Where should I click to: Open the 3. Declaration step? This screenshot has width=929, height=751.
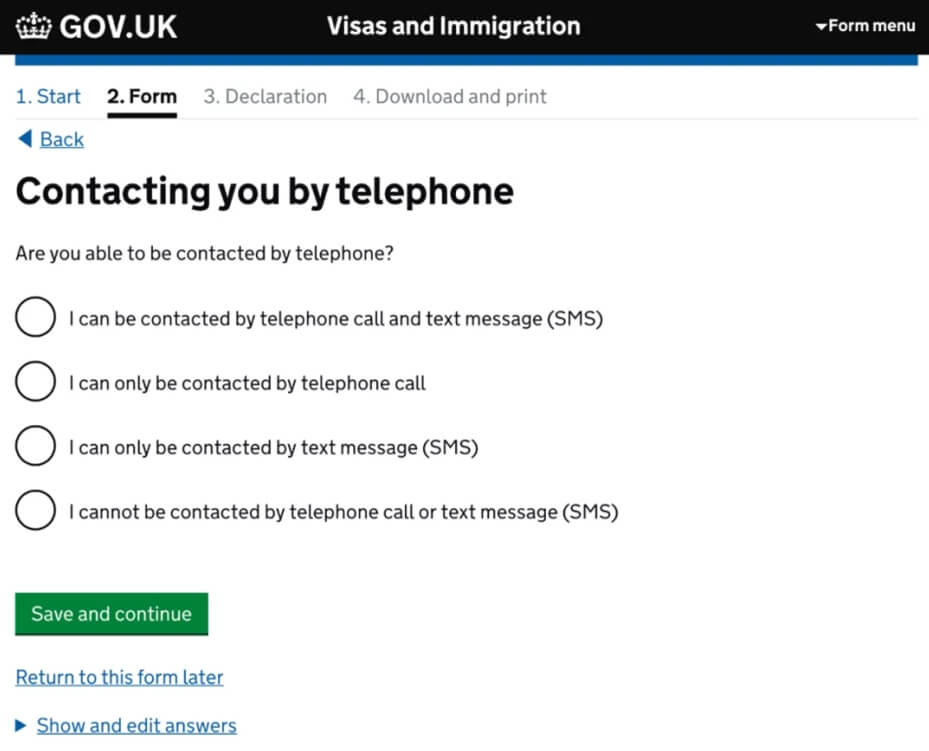[x=265, y=96]
